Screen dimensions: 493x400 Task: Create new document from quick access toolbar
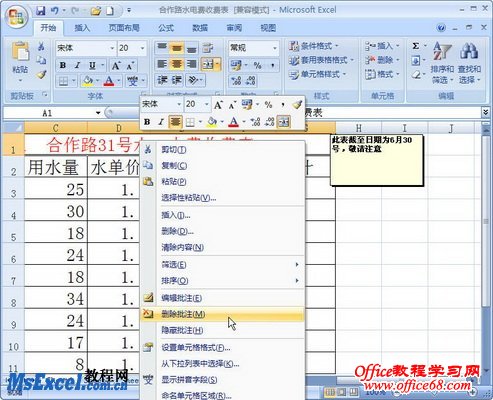[x=110, y=11]
